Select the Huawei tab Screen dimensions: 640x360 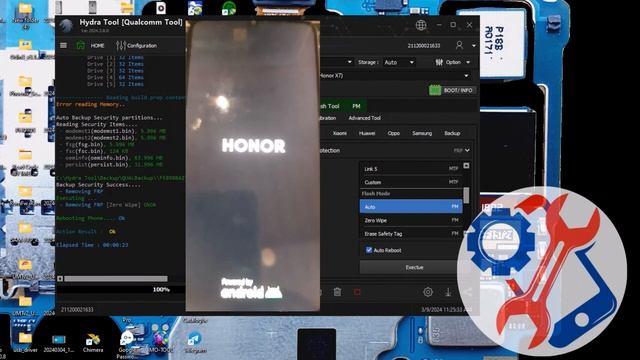[367, 133]
